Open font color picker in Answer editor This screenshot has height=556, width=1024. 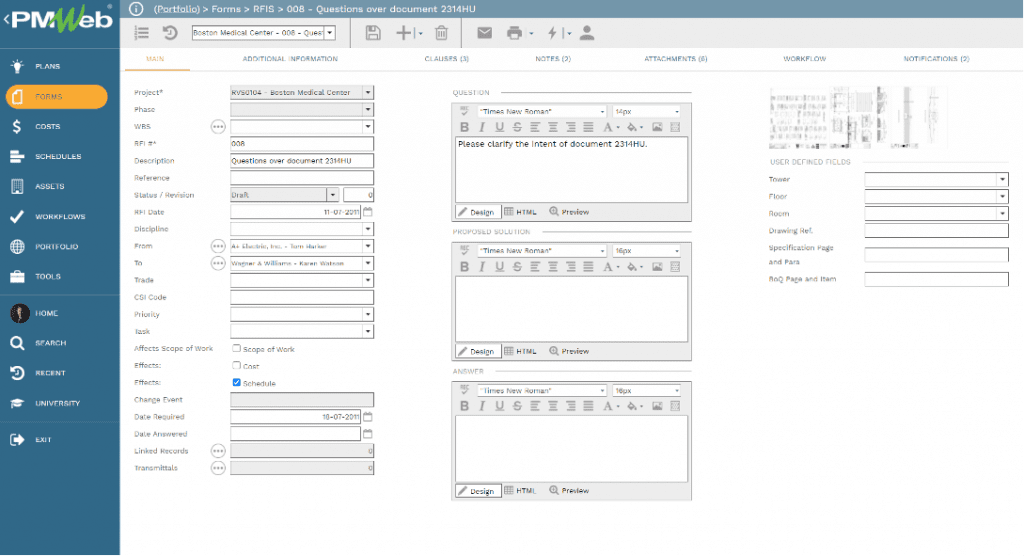(x=611, y=406)
